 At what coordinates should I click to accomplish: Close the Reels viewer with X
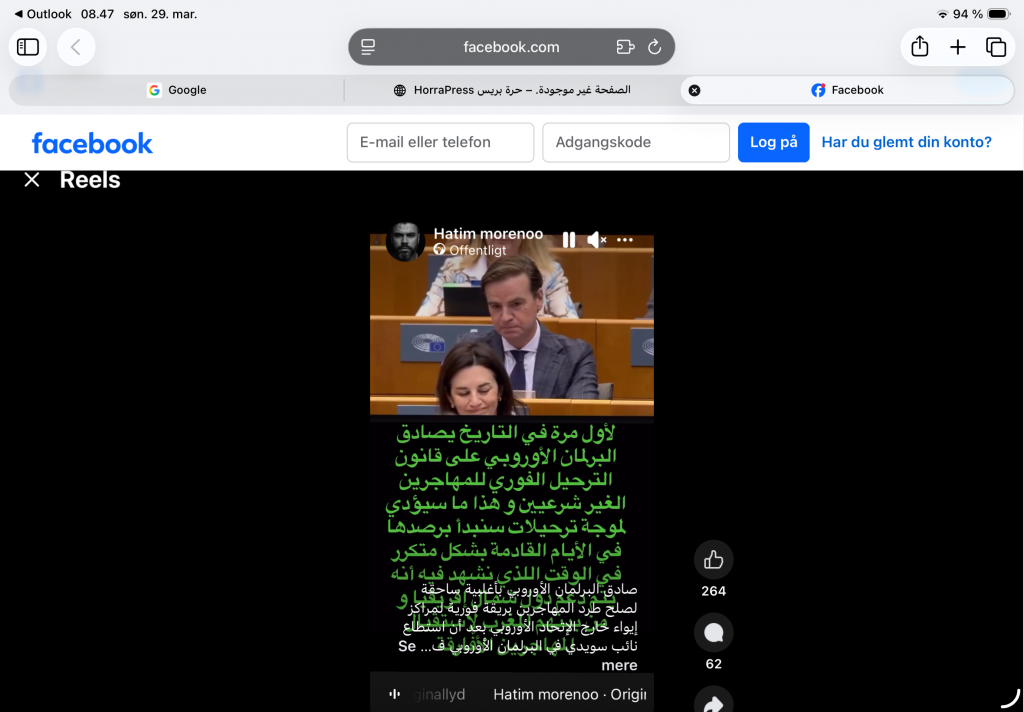point(32,180)
